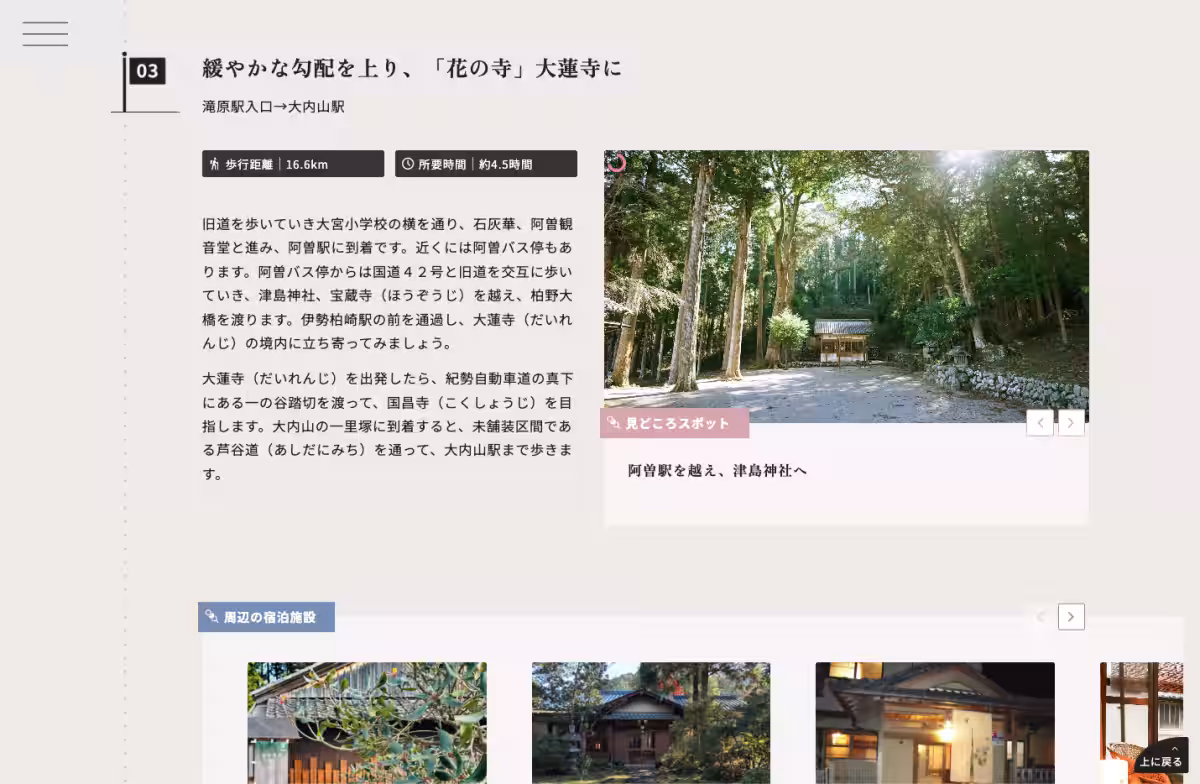Select the third accommodation photo lit at night
1200x784 pixels.
click(x=935, y=722)
